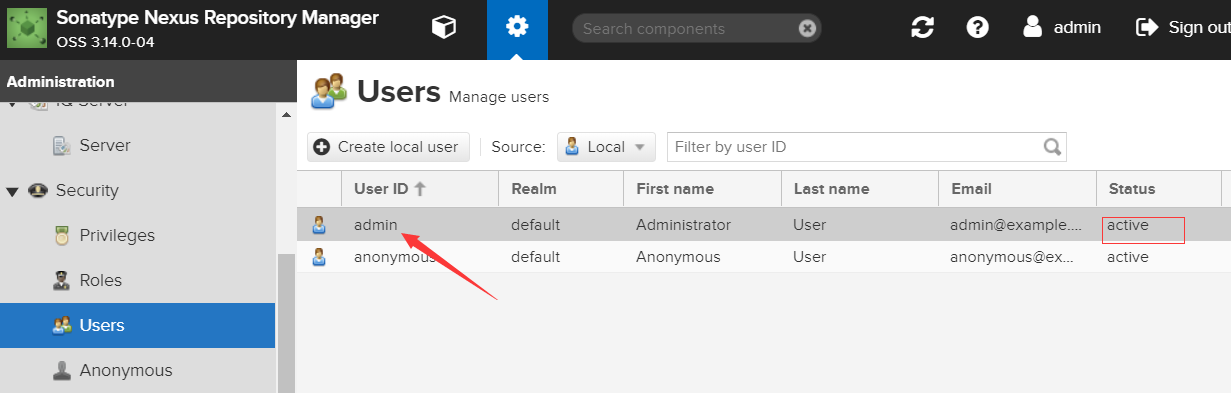Click the filter magnifier icon
This screenshot has height=393, width=1231.
point(1052,147)
